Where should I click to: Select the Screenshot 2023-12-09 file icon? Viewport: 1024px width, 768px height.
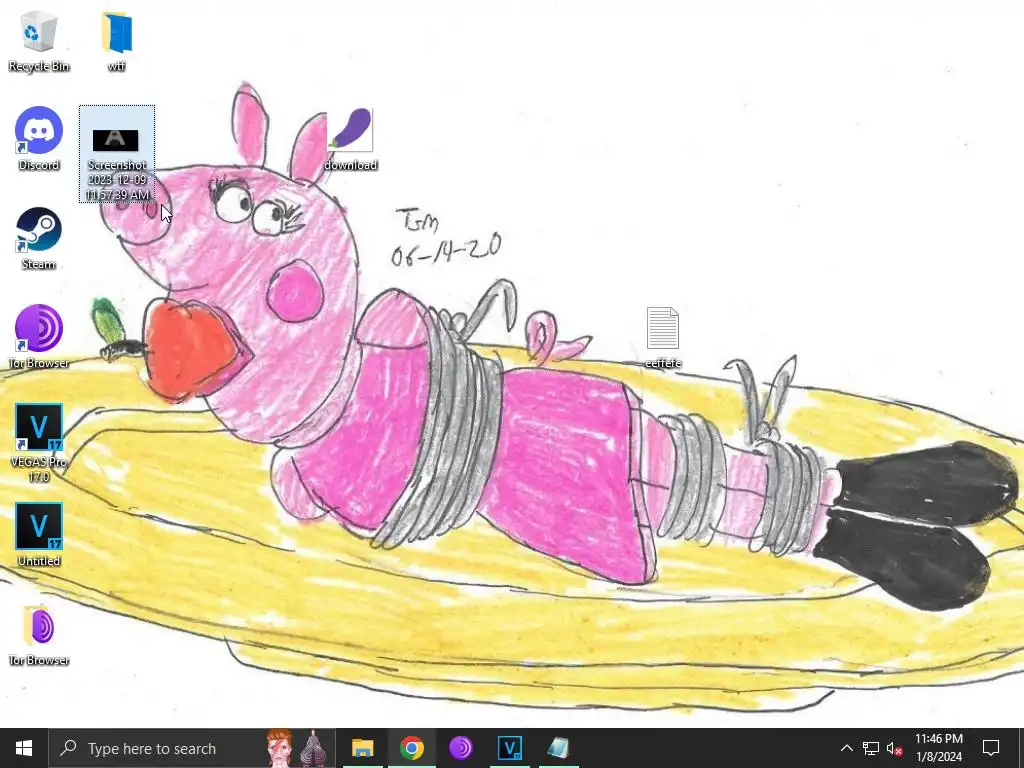point(117,154)
